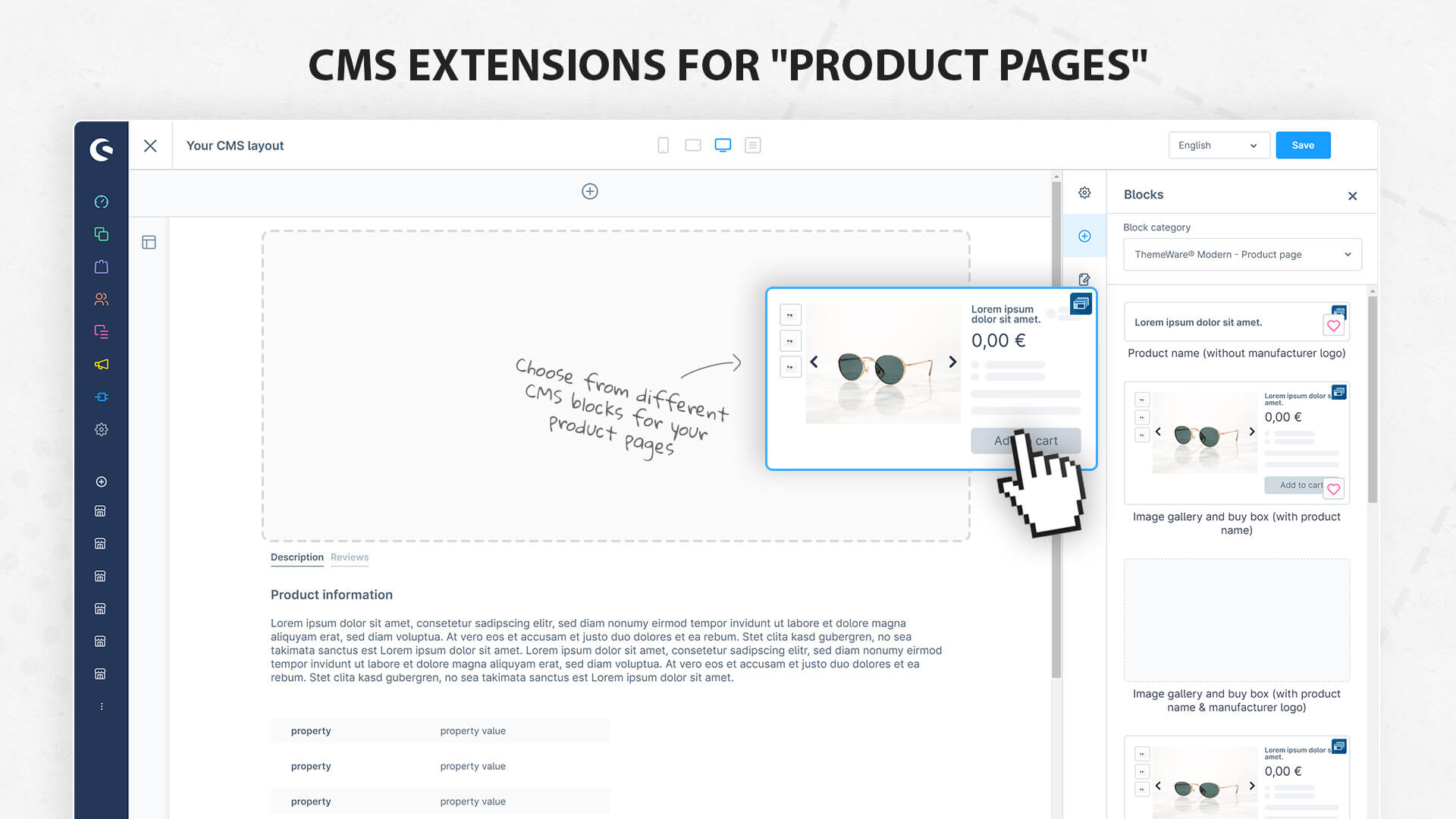
Task: Toggle desktop device preview mode
Action: tap(722, 145)
